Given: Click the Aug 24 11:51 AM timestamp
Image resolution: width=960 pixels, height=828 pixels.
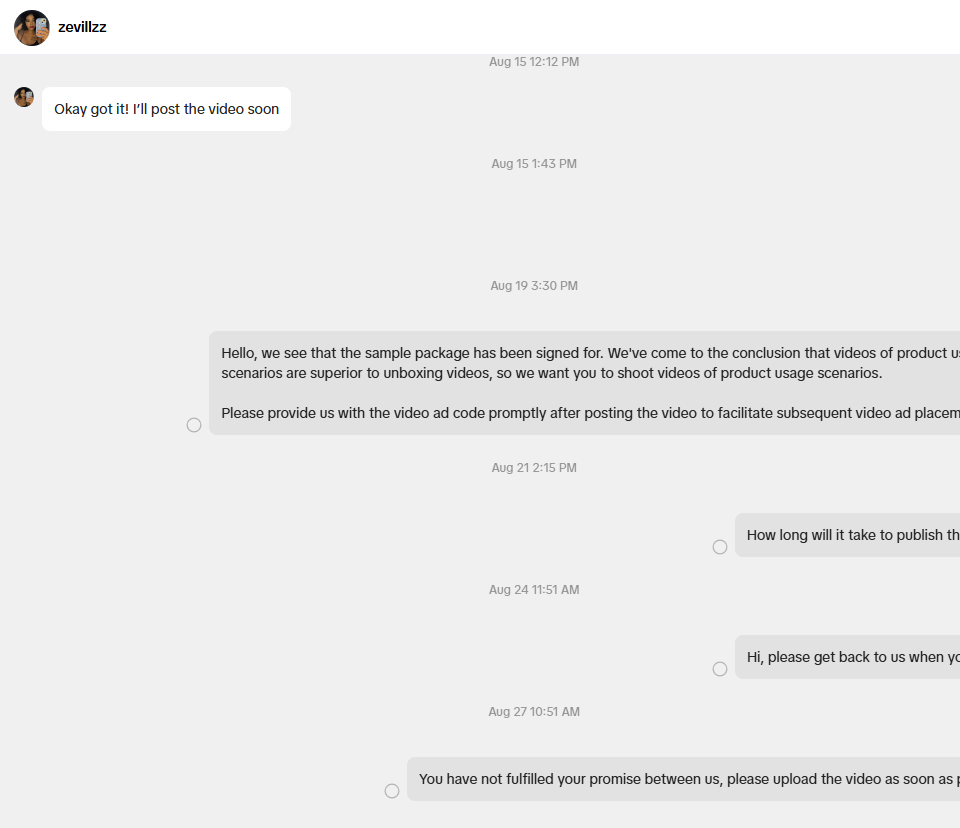Looking at the screenshot, I should click(534, 590).
